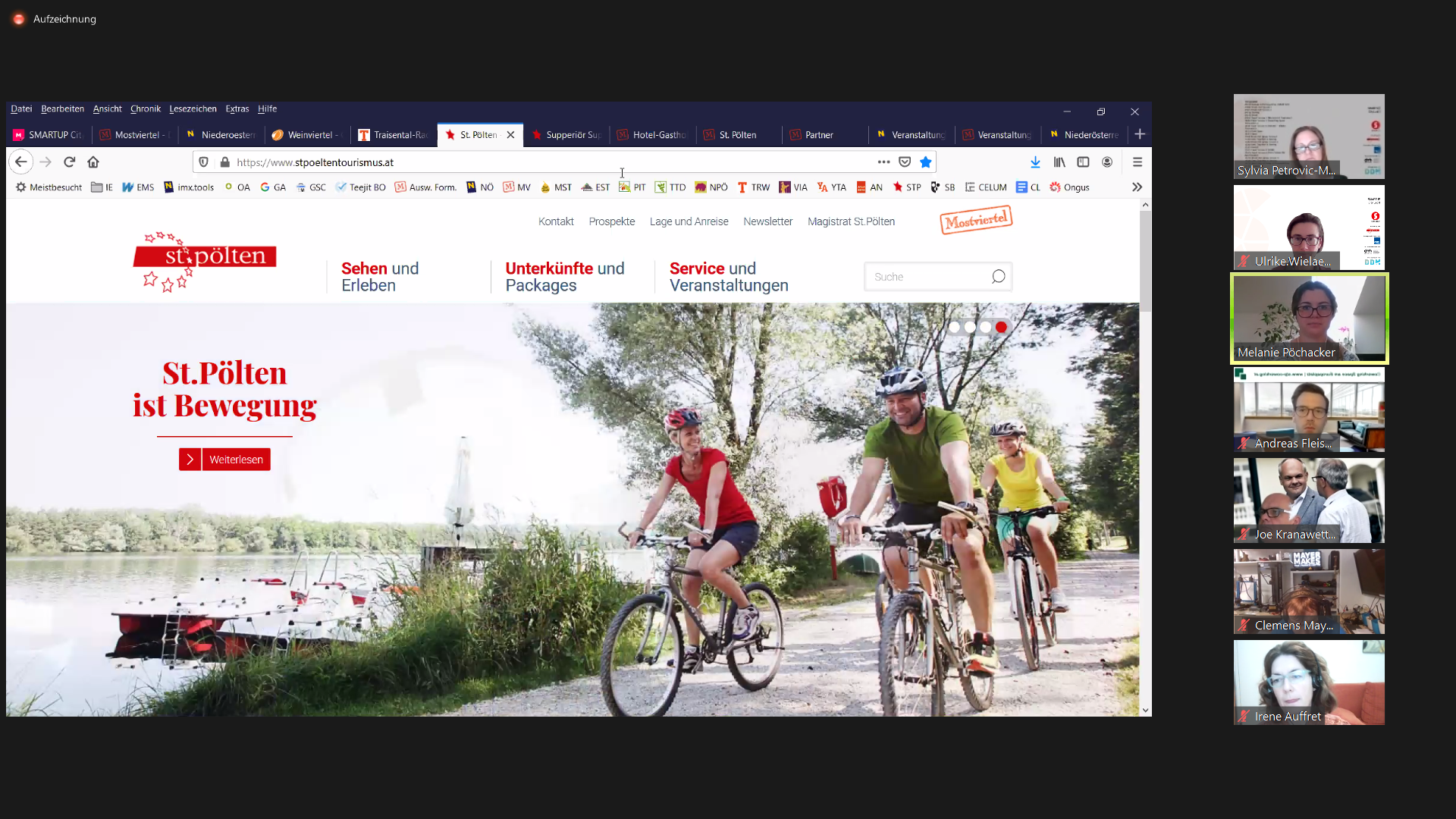Click the search magnifier icon
Image resolution: width=1456 pixels, height=819 pixels.
[998, 277]
